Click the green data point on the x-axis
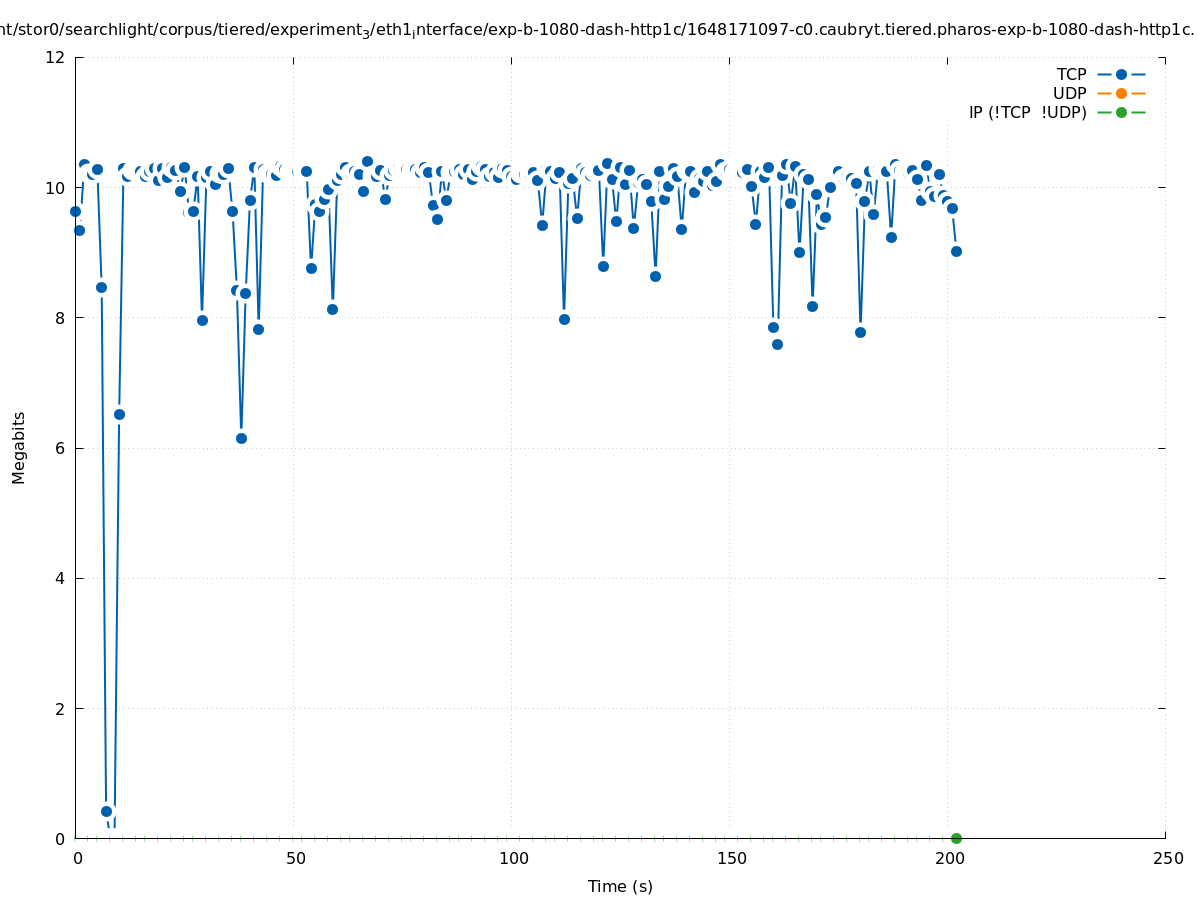The width and height of the screenshot is (1197, 900). 956,838
